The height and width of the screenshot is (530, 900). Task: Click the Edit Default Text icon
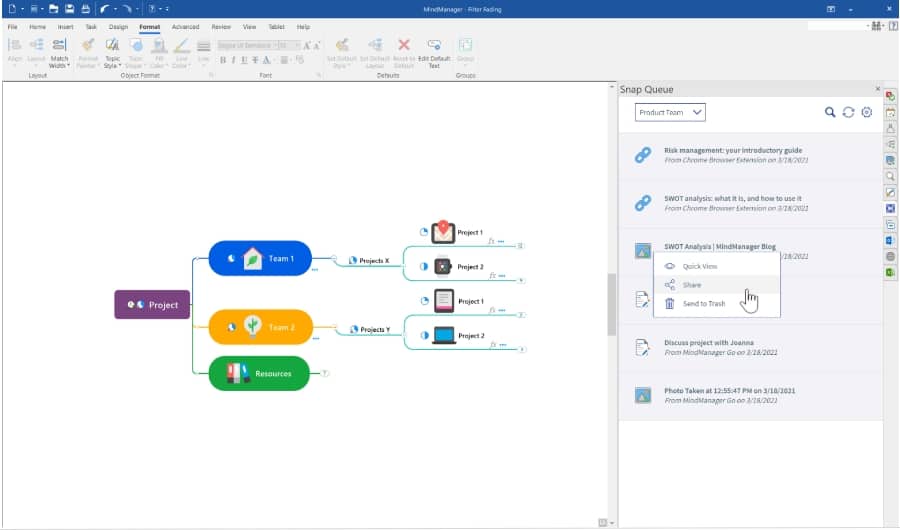(x=434, y=45)
